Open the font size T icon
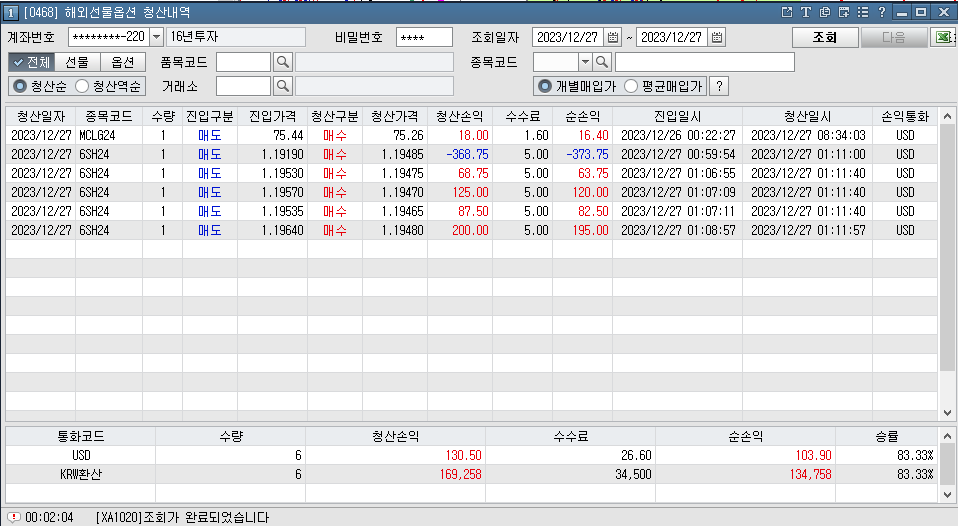958x526 pixels. pos(806,12)
